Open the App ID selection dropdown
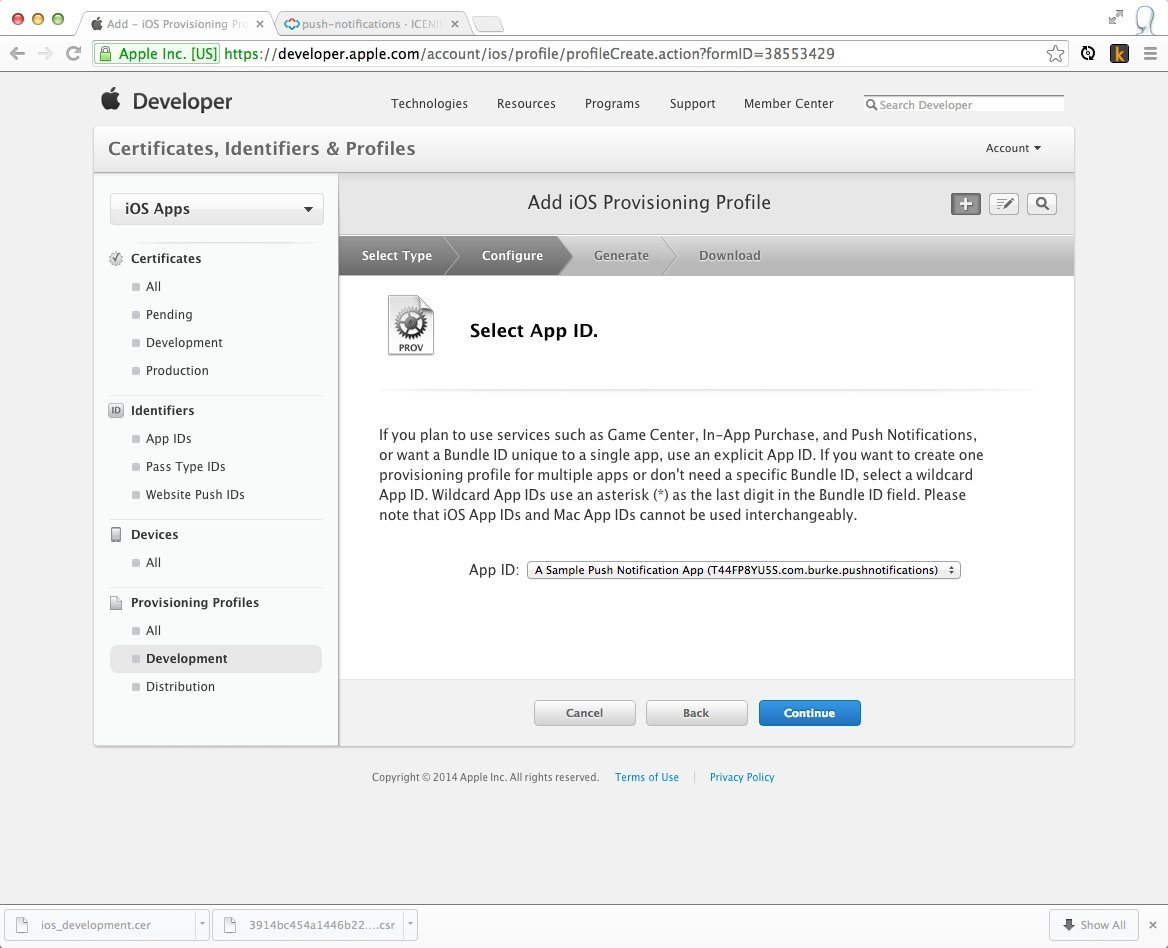 tap(743, 570)
